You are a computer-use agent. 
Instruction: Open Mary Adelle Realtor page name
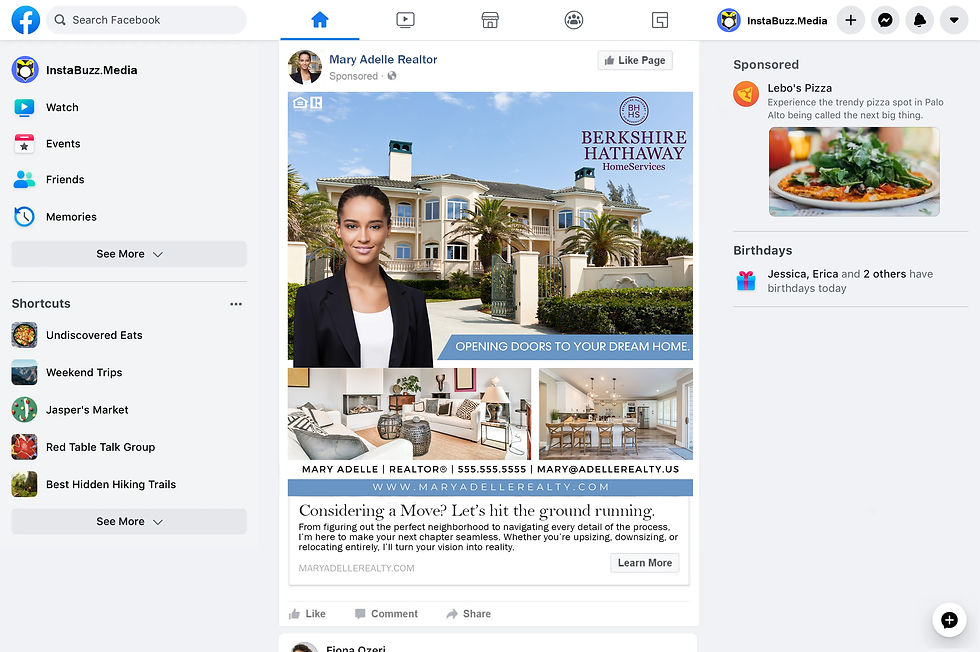point(383,59)
